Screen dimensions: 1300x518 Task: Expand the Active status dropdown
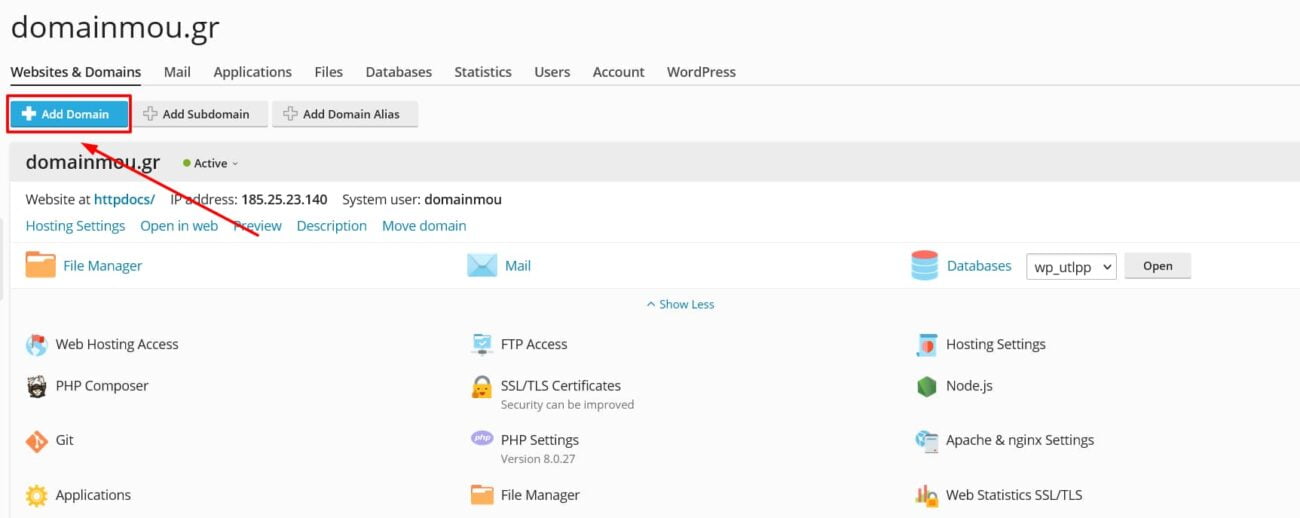point(211,163)
